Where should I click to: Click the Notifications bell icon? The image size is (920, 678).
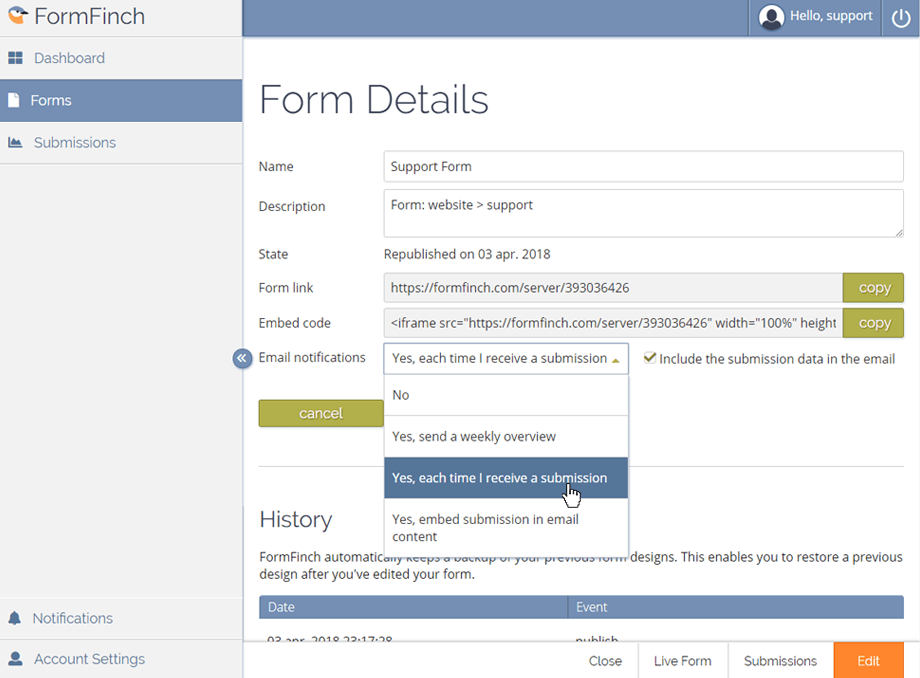(x=15, y=618)
